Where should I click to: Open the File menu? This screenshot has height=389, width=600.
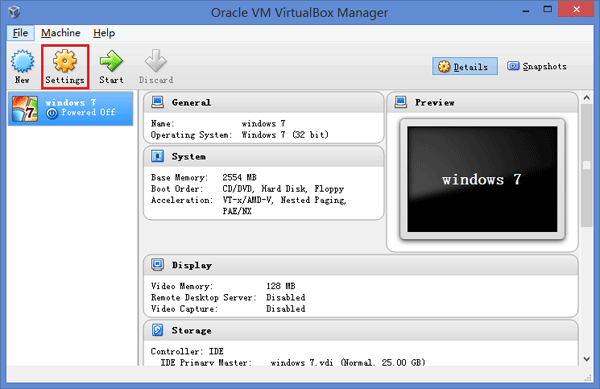(x=20, y=33)
